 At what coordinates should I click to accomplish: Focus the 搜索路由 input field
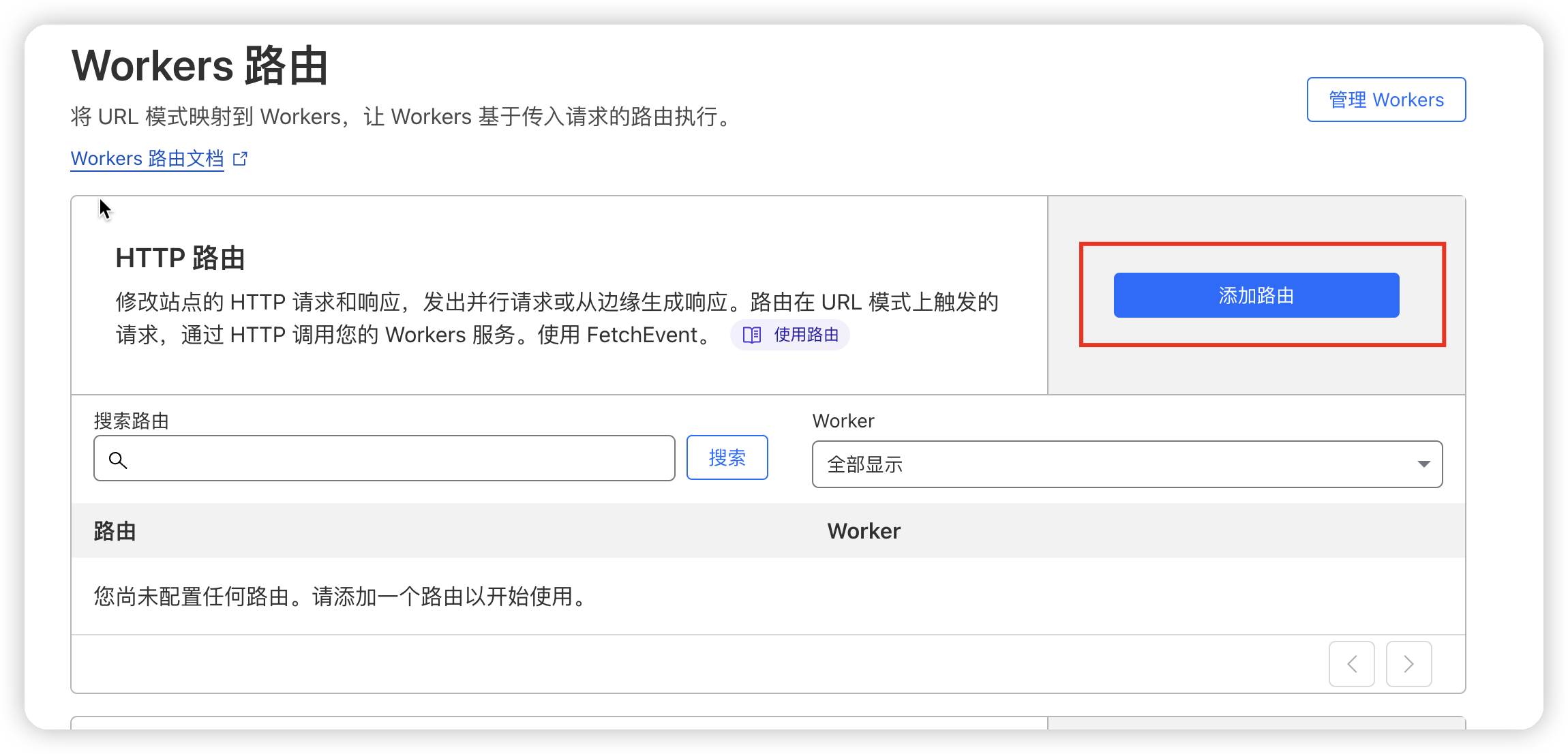395,458
